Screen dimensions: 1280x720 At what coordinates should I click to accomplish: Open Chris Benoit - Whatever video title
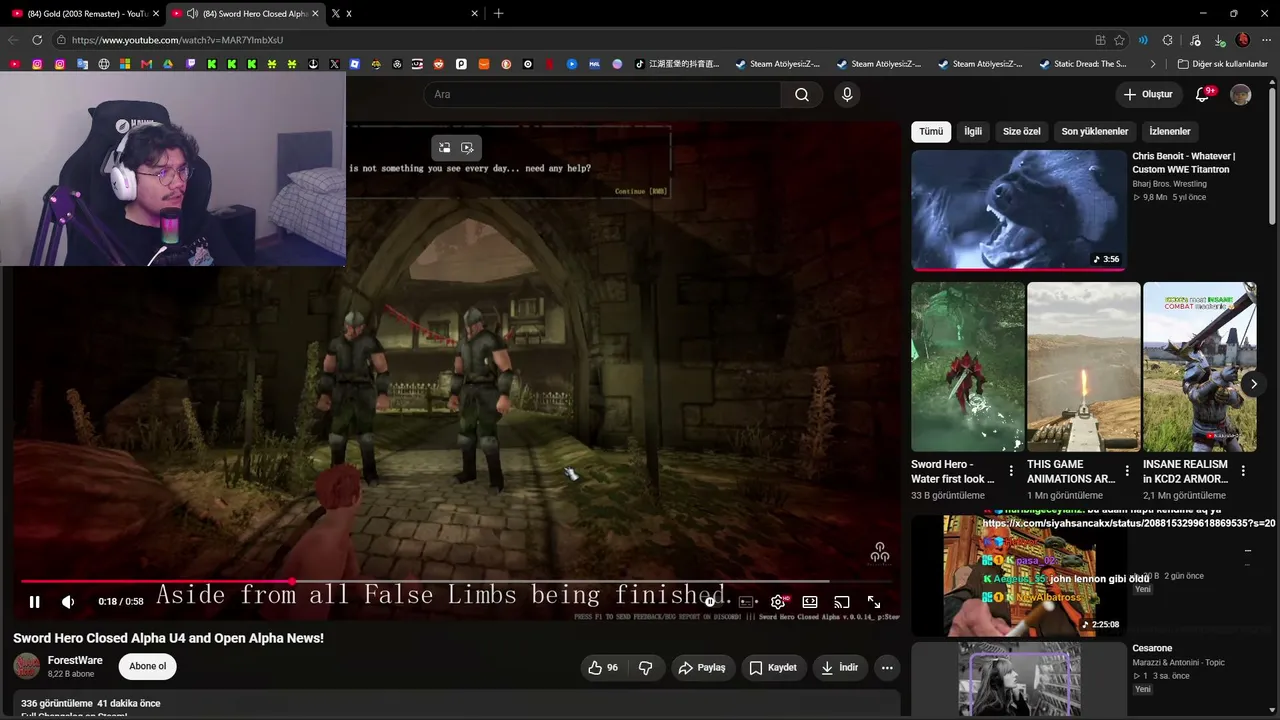[1184, 163]
